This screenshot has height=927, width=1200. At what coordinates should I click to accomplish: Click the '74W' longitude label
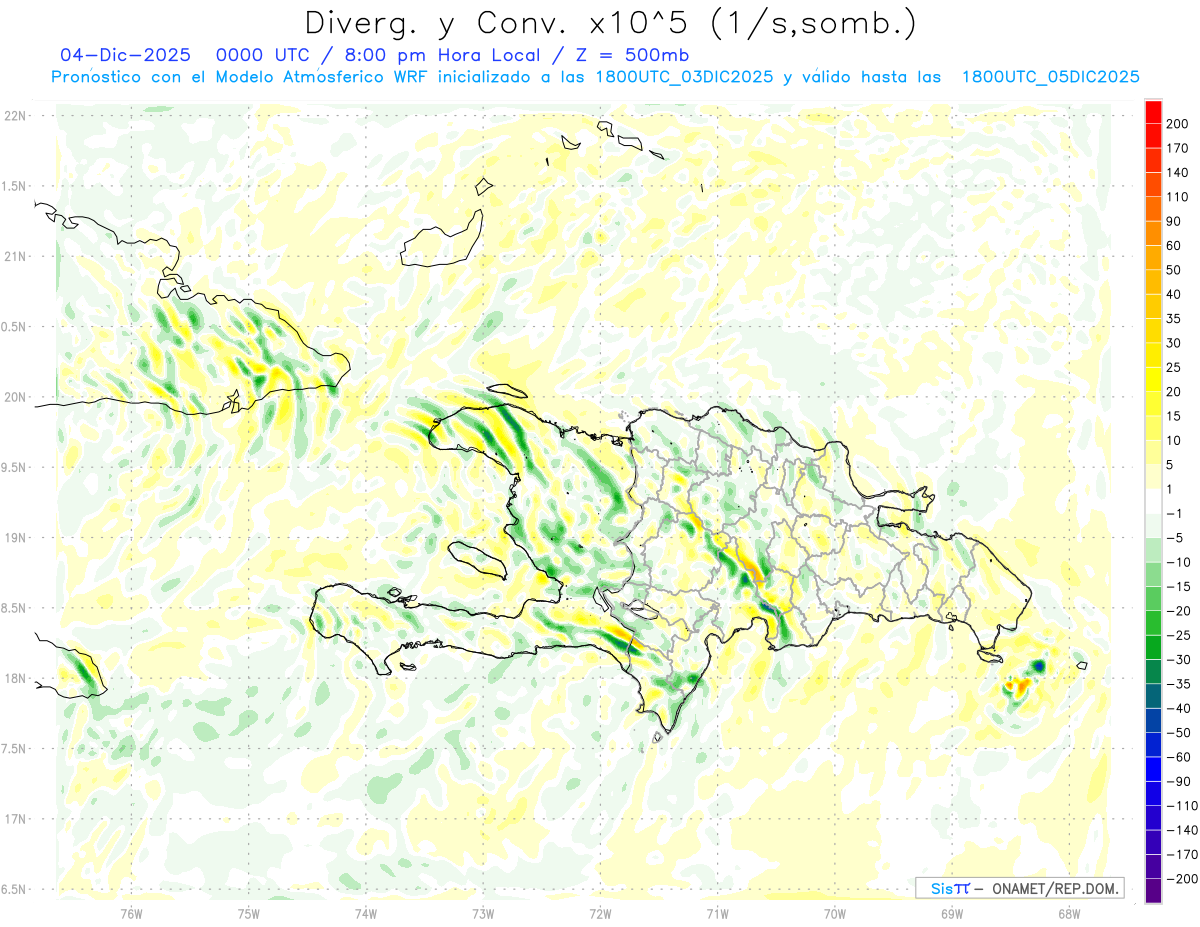click(366, 912)
